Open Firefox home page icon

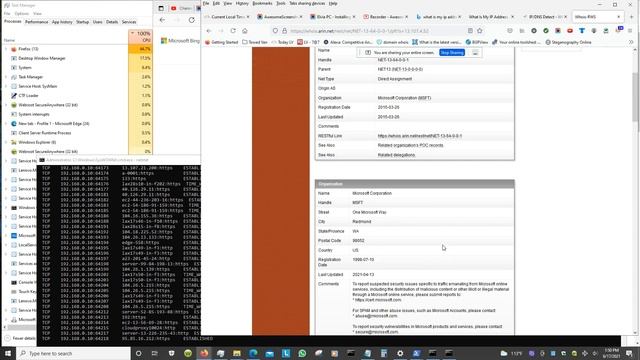(x=245, y=31)
